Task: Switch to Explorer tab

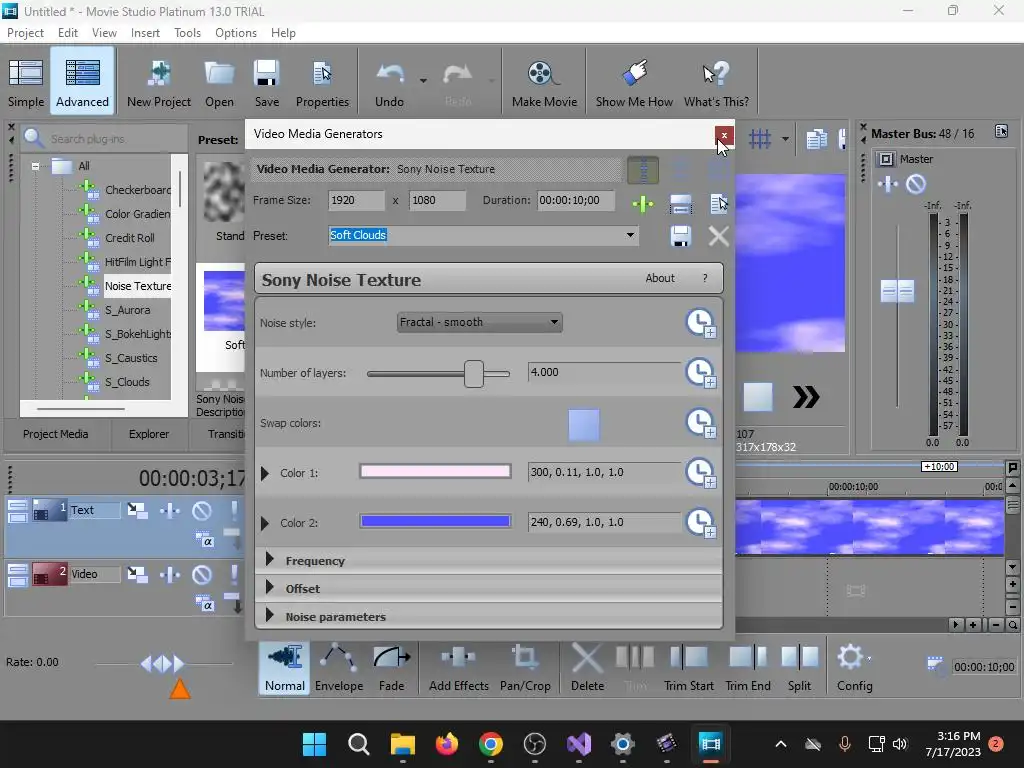Action: 149,434
